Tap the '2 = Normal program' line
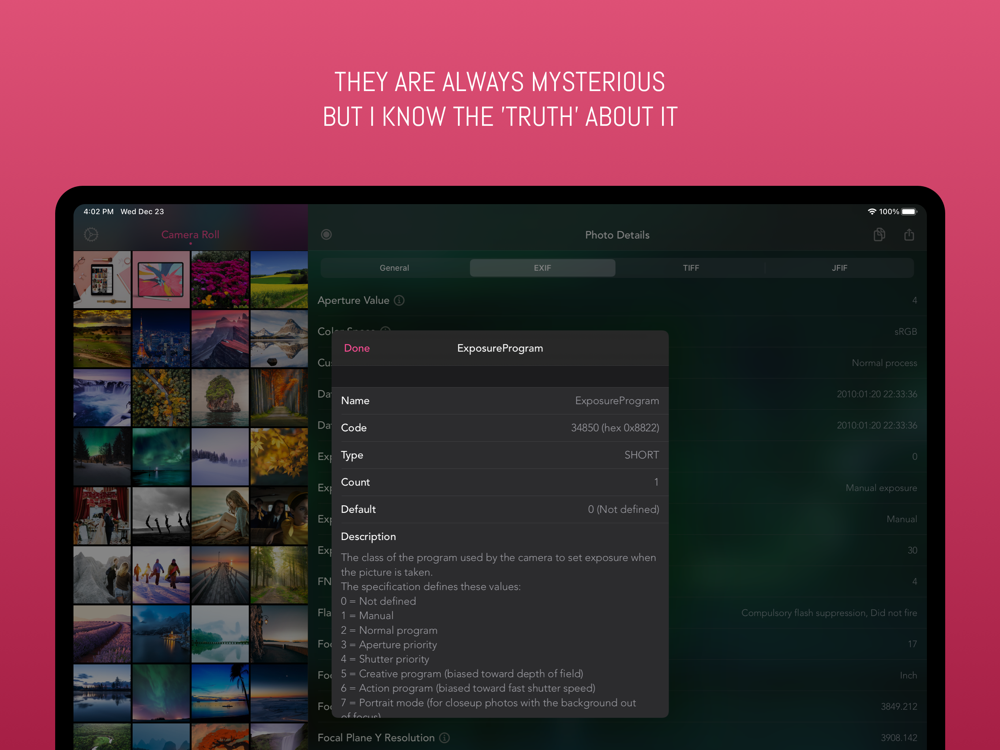The height and width of the screenshot is (750, 1000). [389, 630]
